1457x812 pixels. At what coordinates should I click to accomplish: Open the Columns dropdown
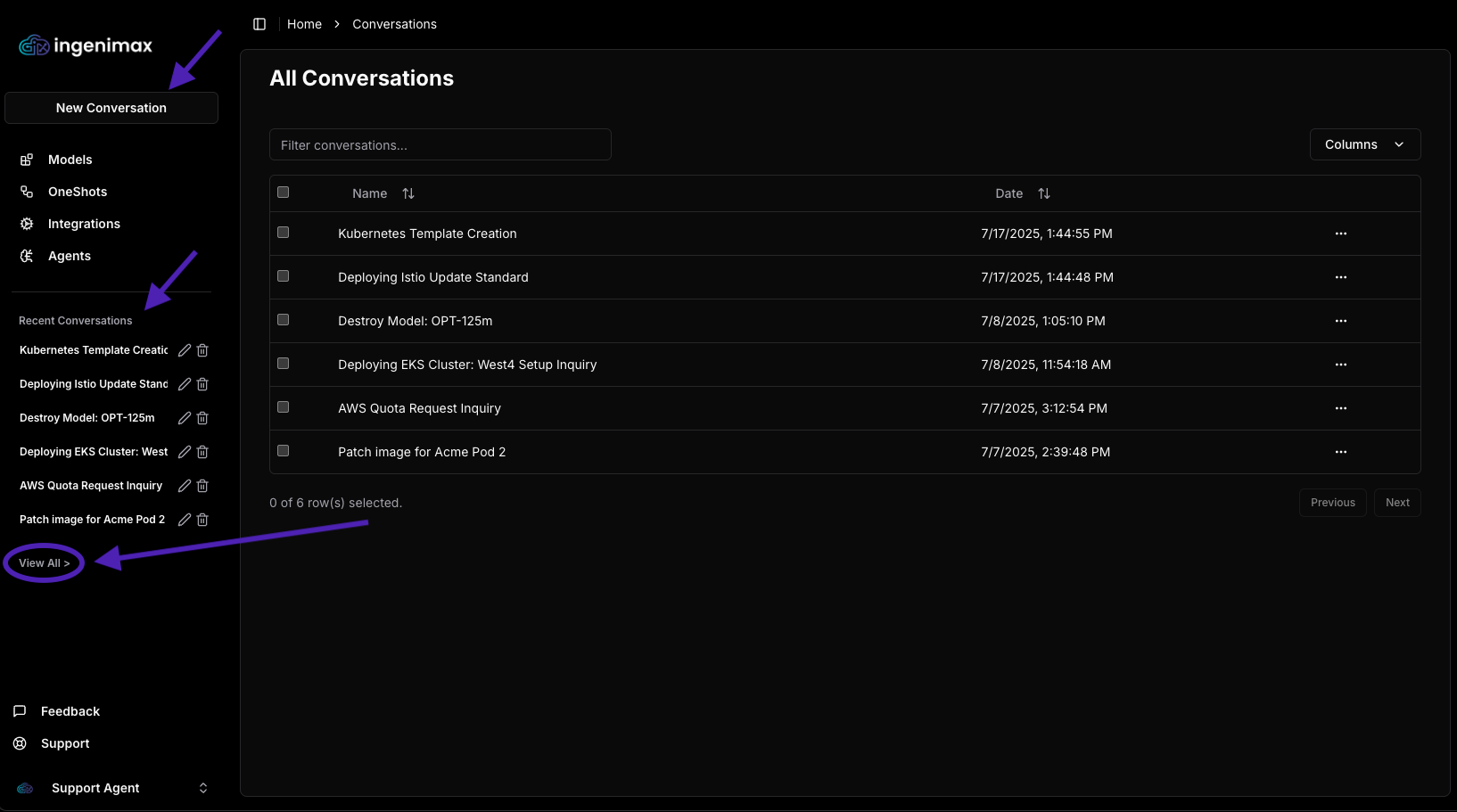(1364, 144)
